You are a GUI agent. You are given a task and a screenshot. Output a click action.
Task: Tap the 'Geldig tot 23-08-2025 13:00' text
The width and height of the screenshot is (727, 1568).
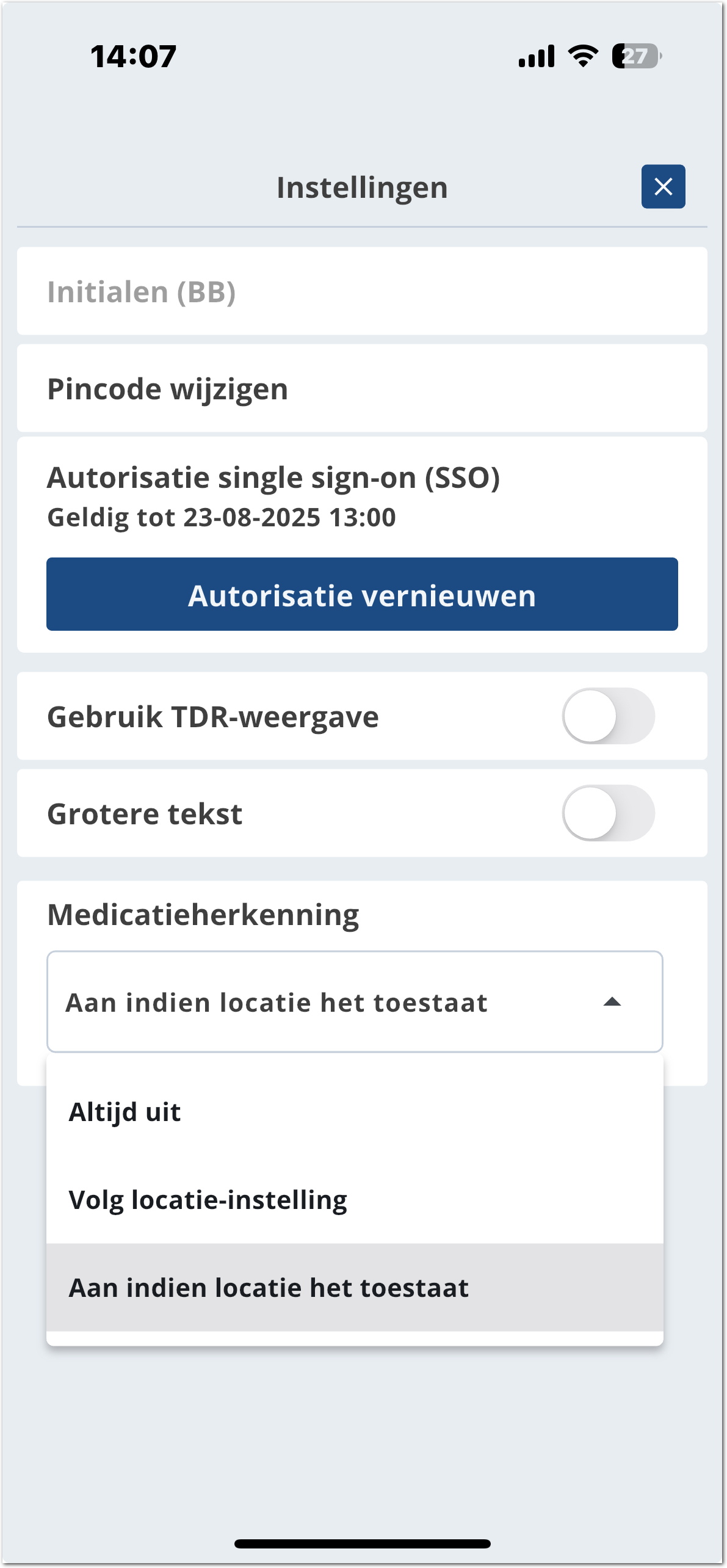click(222, 518)
